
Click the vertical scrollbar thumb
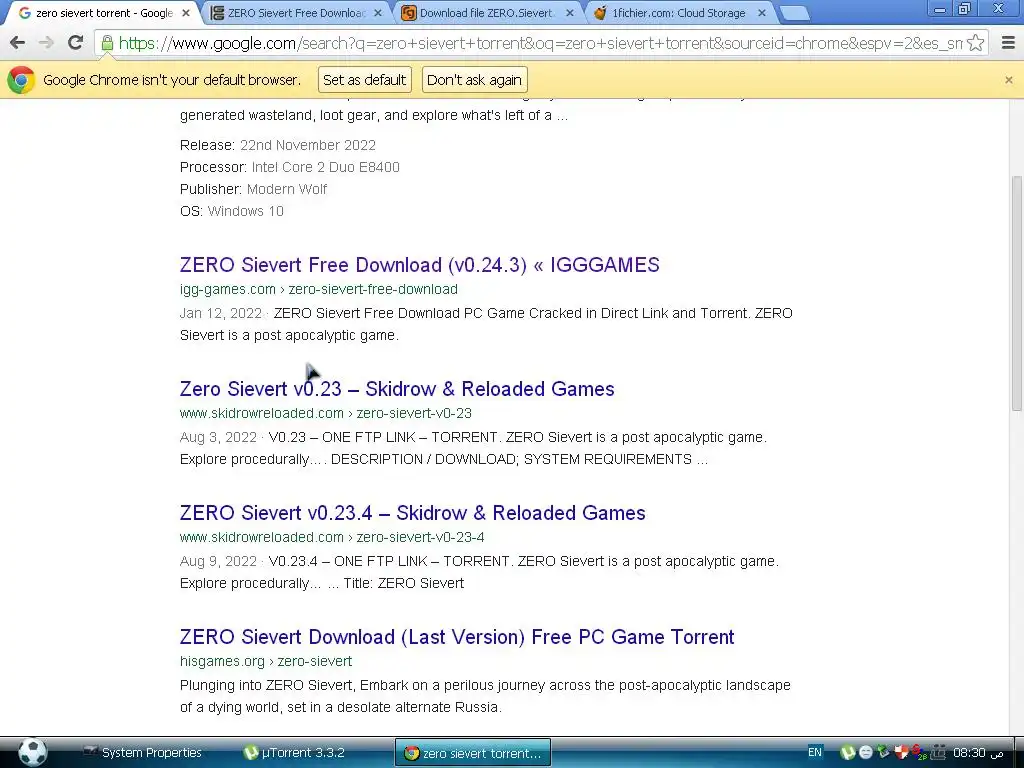1016,293
